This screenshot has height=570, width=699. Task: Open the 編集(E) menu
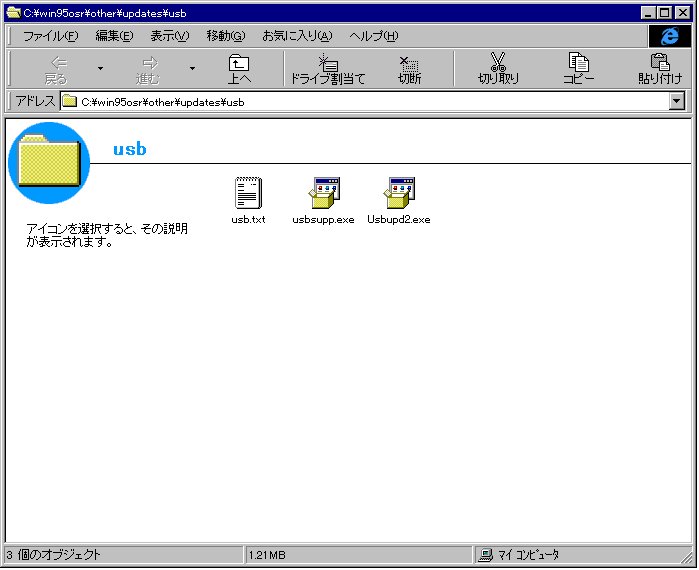coord(114,36)
